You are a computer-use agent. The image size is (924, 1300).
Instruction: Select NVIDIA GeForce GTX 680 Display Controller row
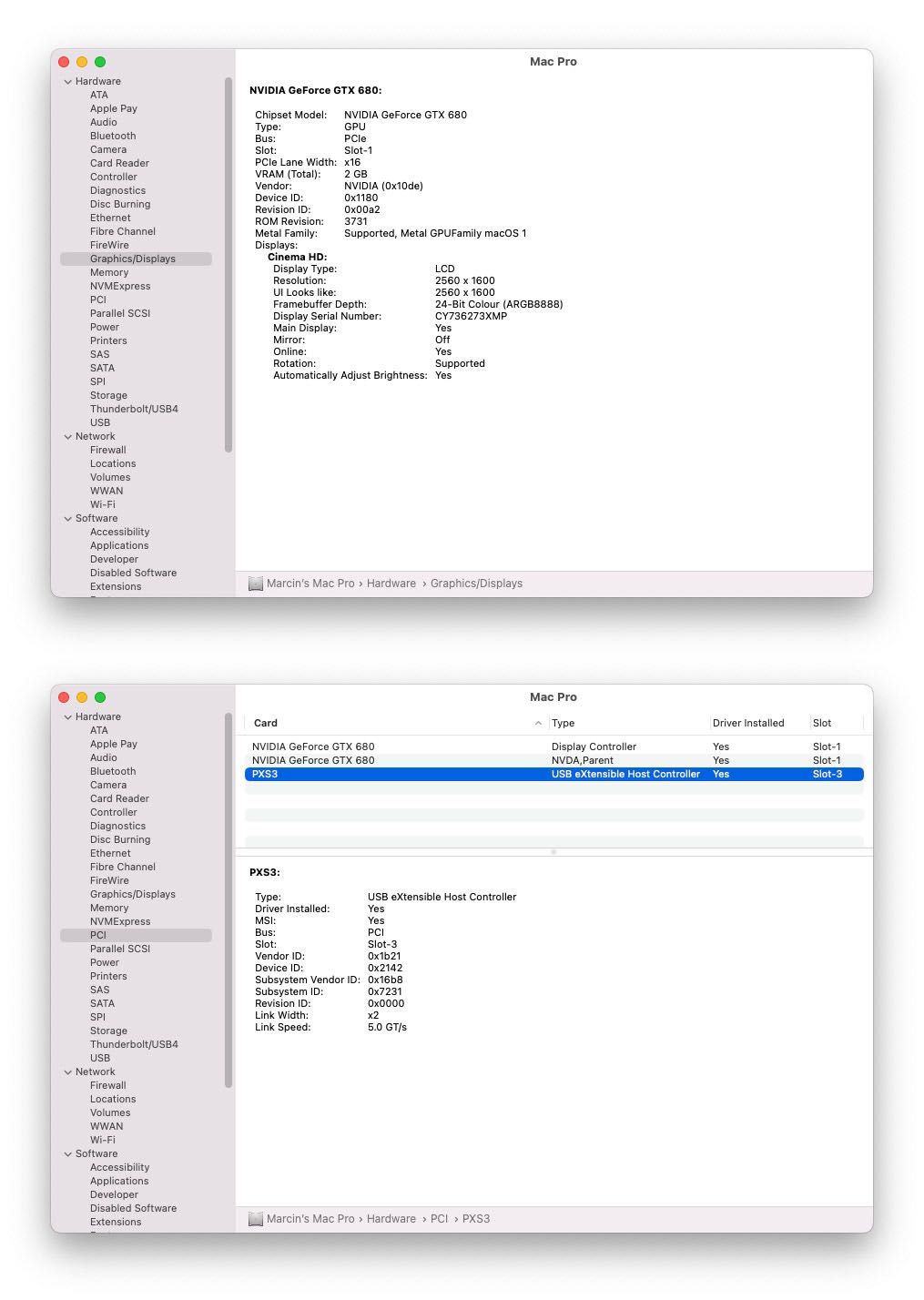pos(553,746)
